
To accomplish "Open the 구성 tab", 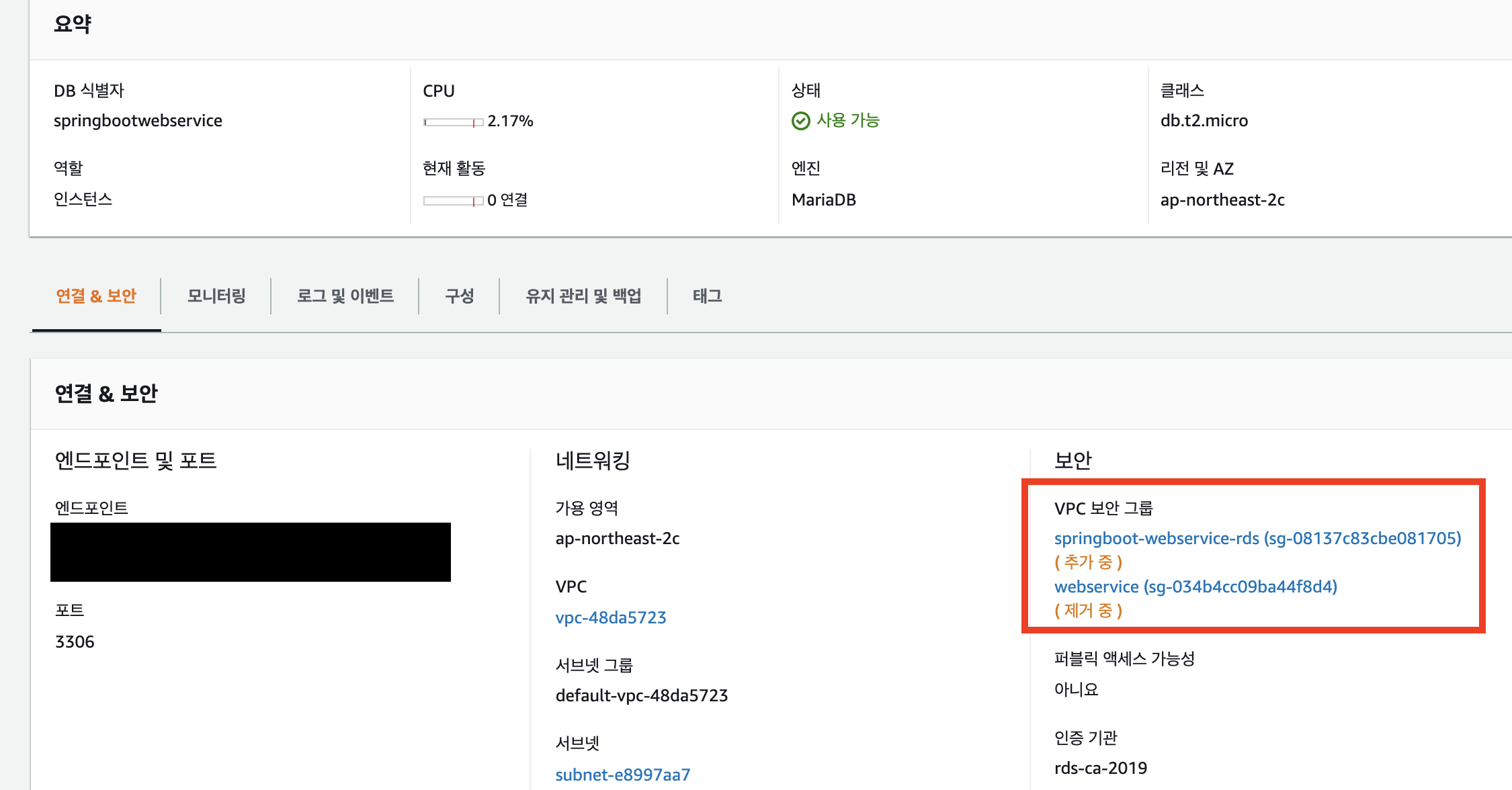I will (460, 296).
